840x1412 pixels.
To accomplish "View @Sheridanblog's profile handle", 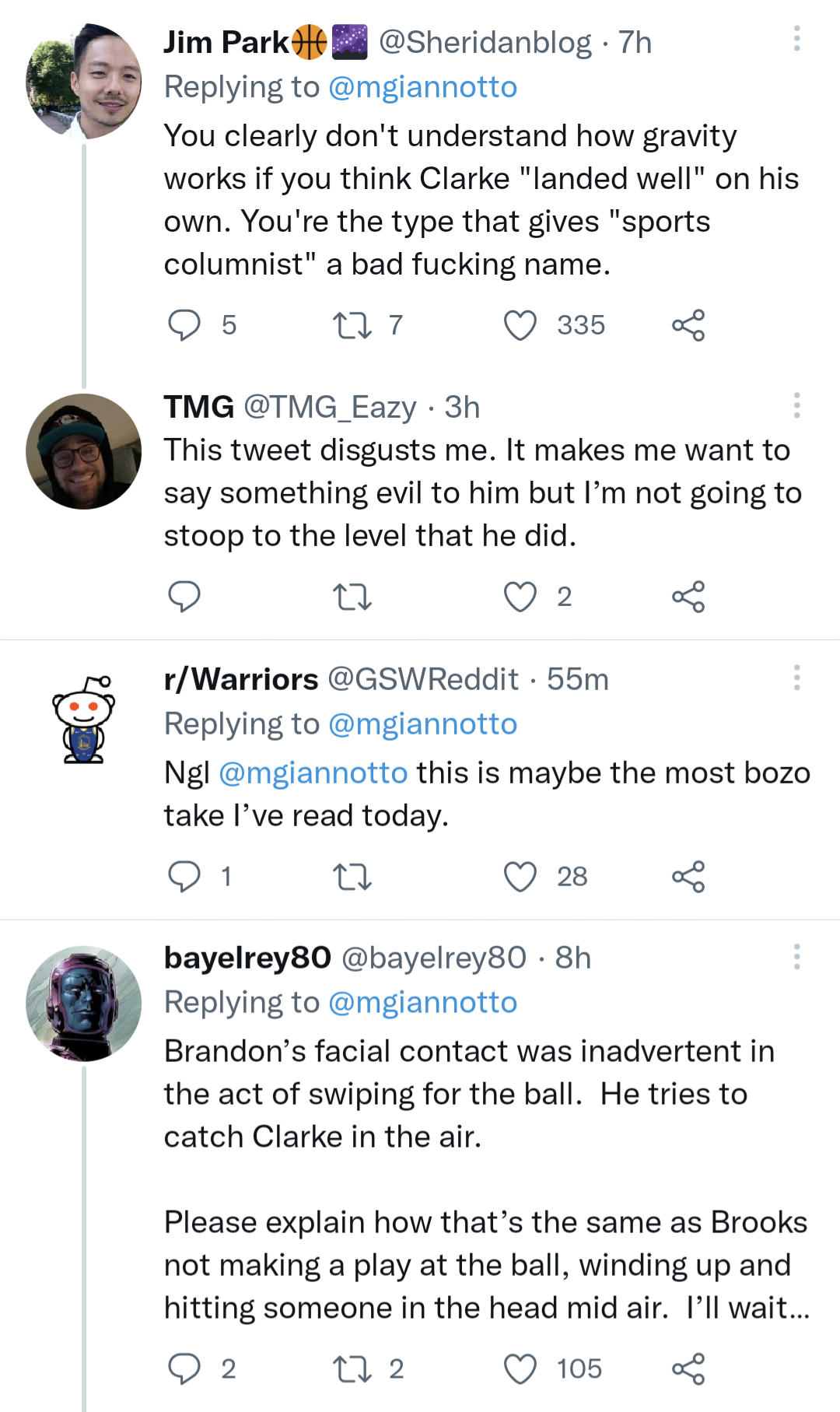I will tap(481, 42).
